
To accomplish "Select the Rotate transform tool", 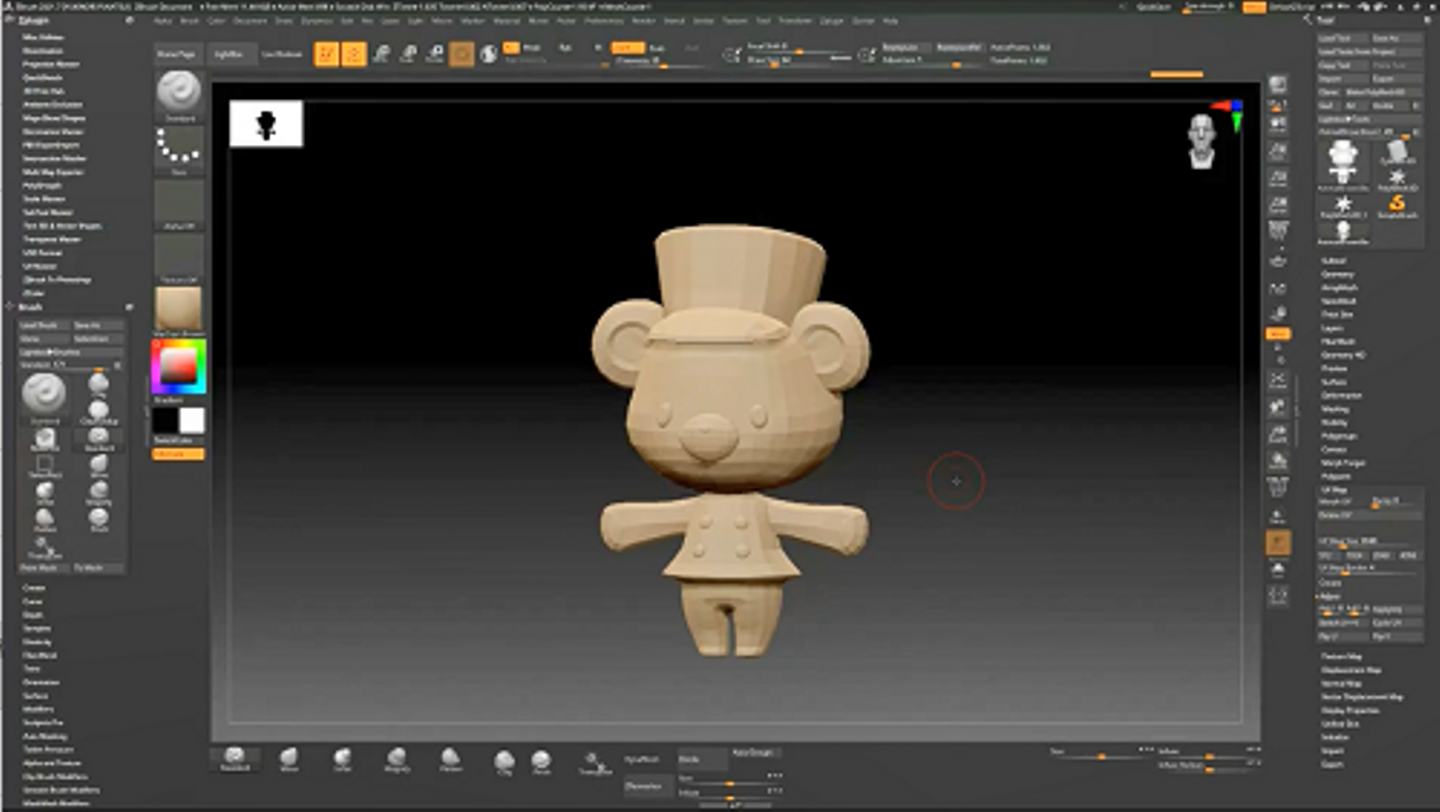I will click(x=434, y=54).
